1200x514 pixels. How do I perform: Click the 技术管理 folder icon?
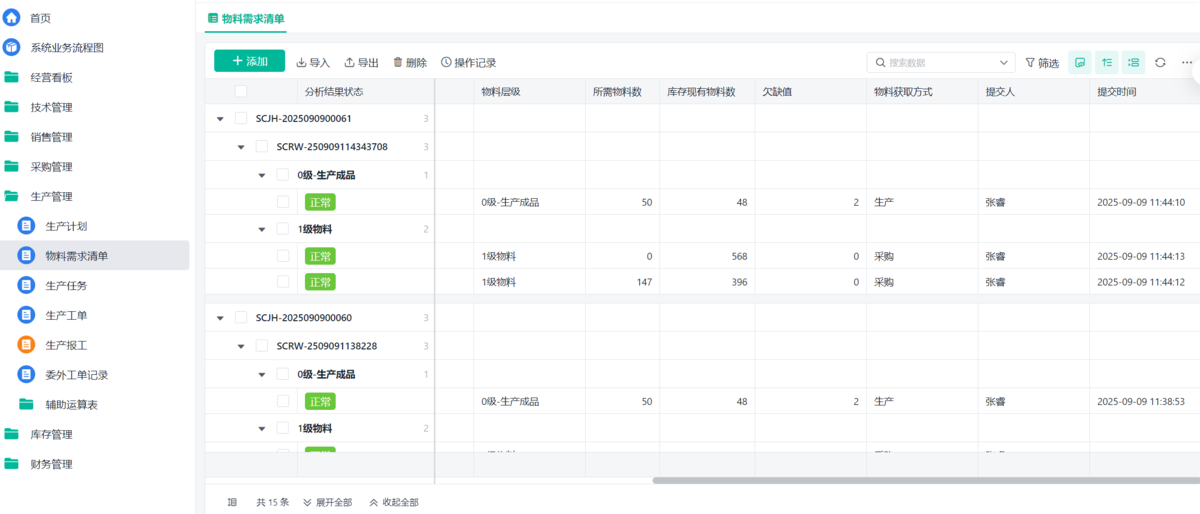tap(11, 107)
